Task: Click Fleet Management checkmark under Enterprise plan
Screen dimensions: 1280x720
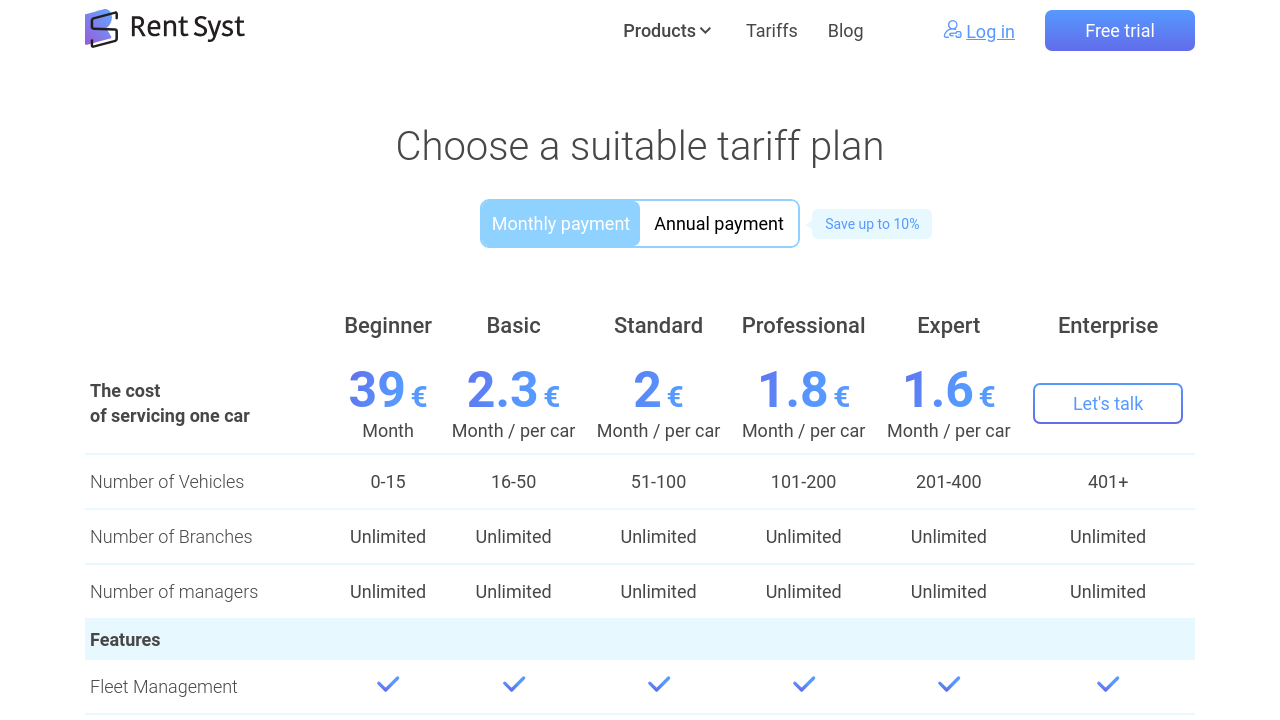Action: [x=1108, y=685]
